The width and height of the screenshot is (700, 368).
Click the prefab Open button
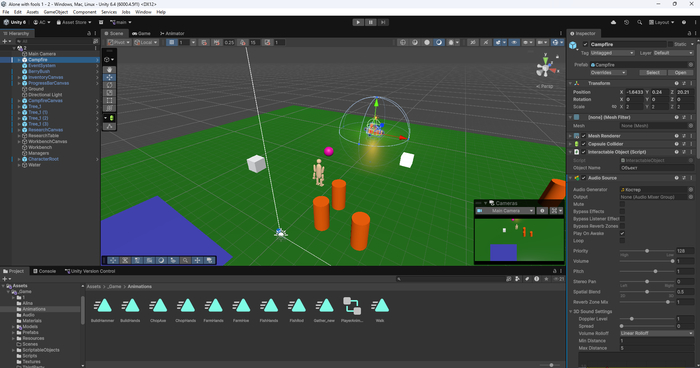[x=680, y=72]
